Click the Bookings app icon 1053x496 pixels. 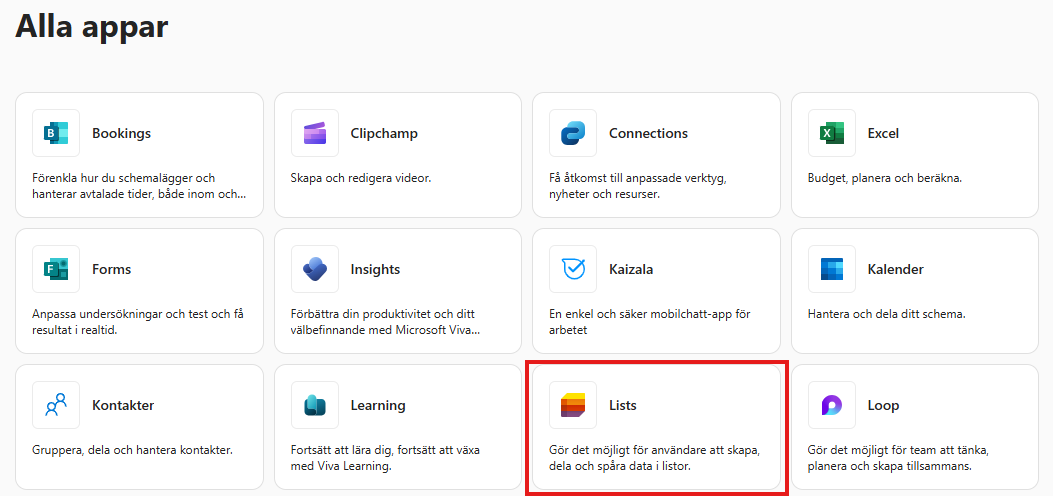pos(56,133)
